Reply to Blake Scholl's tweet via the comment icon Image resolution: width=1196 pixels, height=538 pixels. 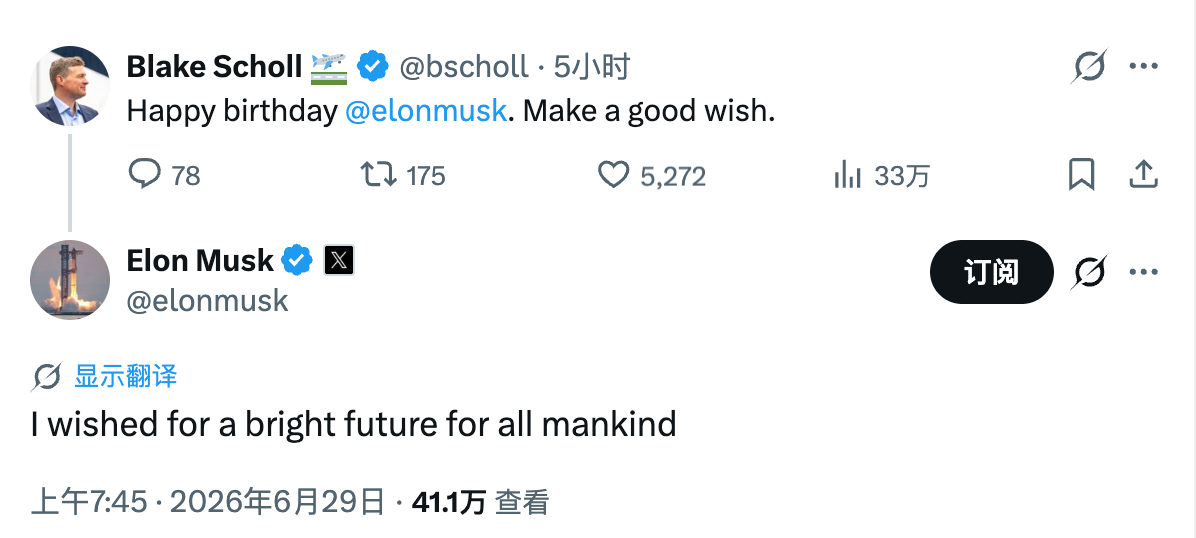pyautogui.click(x=144, y=175)
